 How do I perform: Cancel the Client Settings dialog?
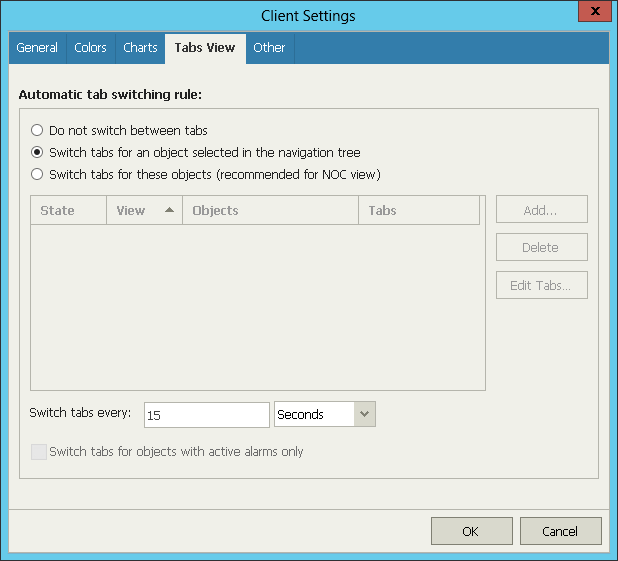[x=560, y=531]
